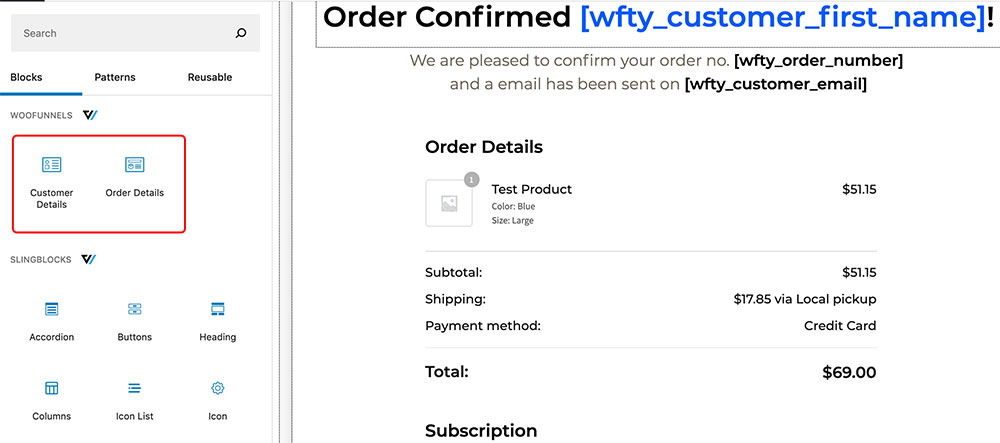Switch to the Patterns tab
Viewport: 1000px width, 443px height.
pyautogui.click(x=115, y=77)
